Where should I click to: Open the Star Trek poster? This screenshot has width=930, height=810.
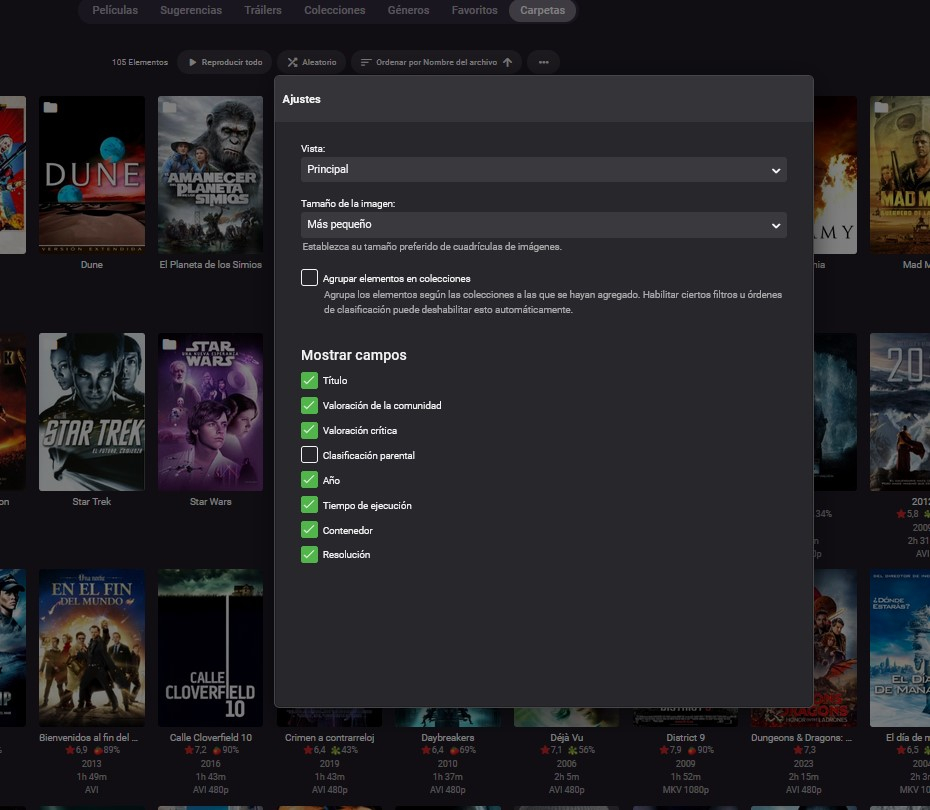click(x=92, y=412)
